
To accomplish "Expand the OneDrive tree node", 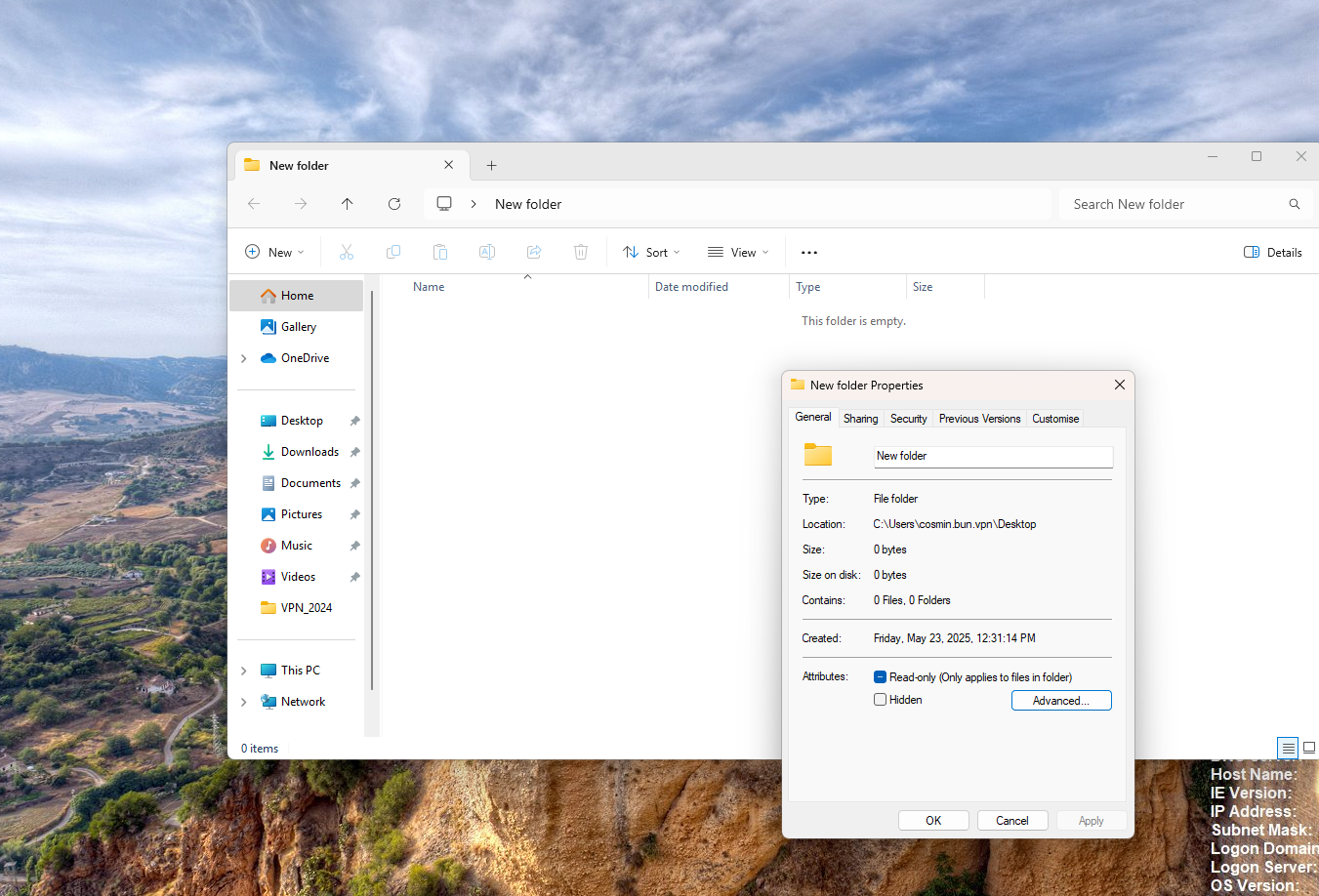I will pos(244,358).
